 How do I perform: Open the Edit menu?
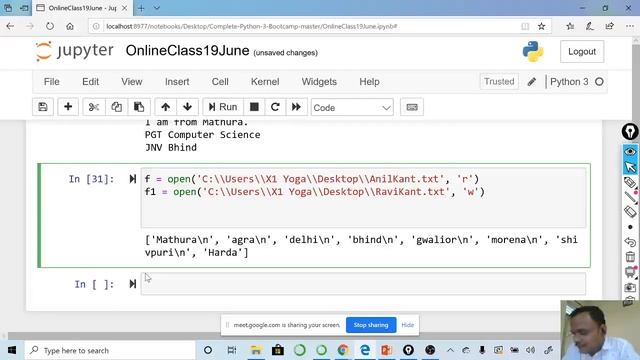90,82
